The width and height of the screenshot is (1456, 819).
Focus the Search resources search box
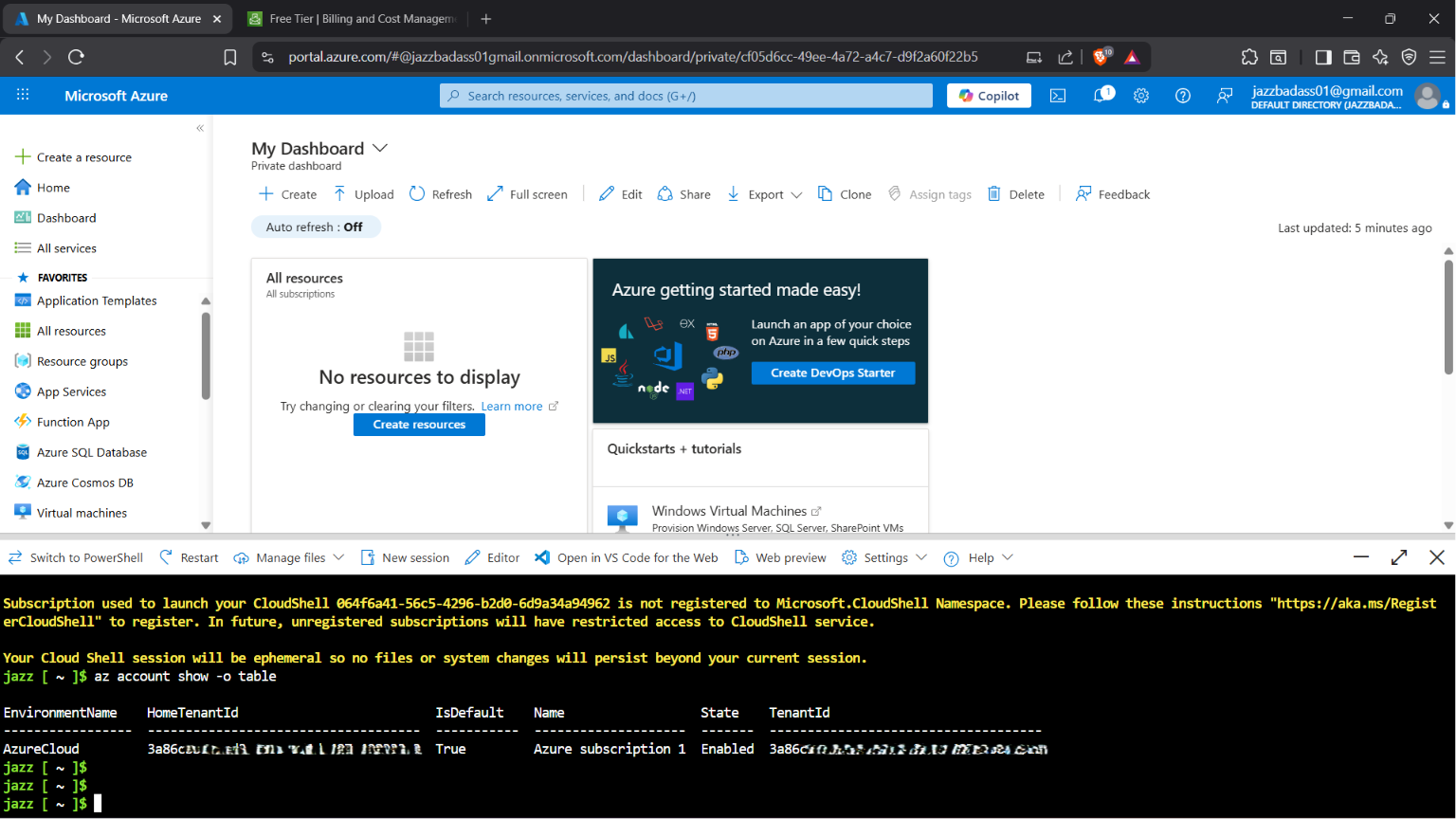(x=686, y=96)
